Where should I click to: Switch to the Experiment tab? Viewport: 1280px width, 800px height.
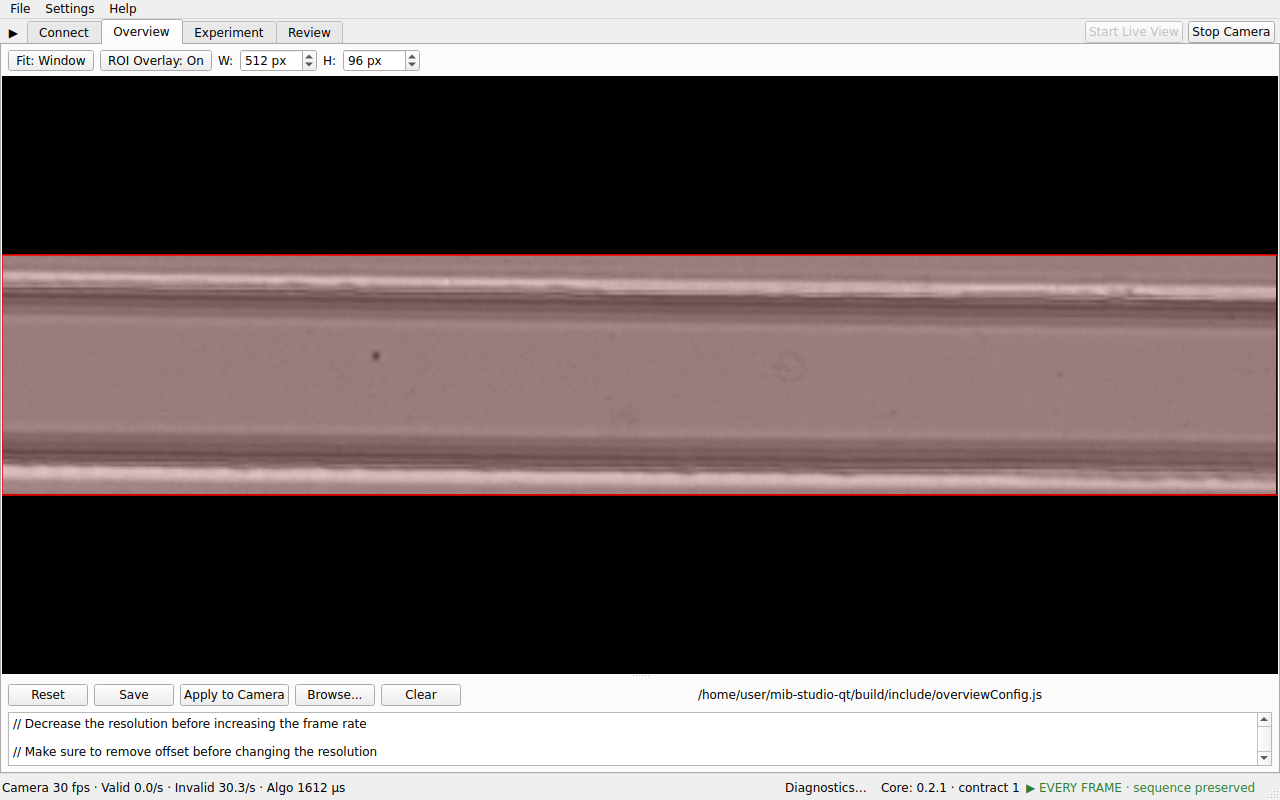pos(229,33)
